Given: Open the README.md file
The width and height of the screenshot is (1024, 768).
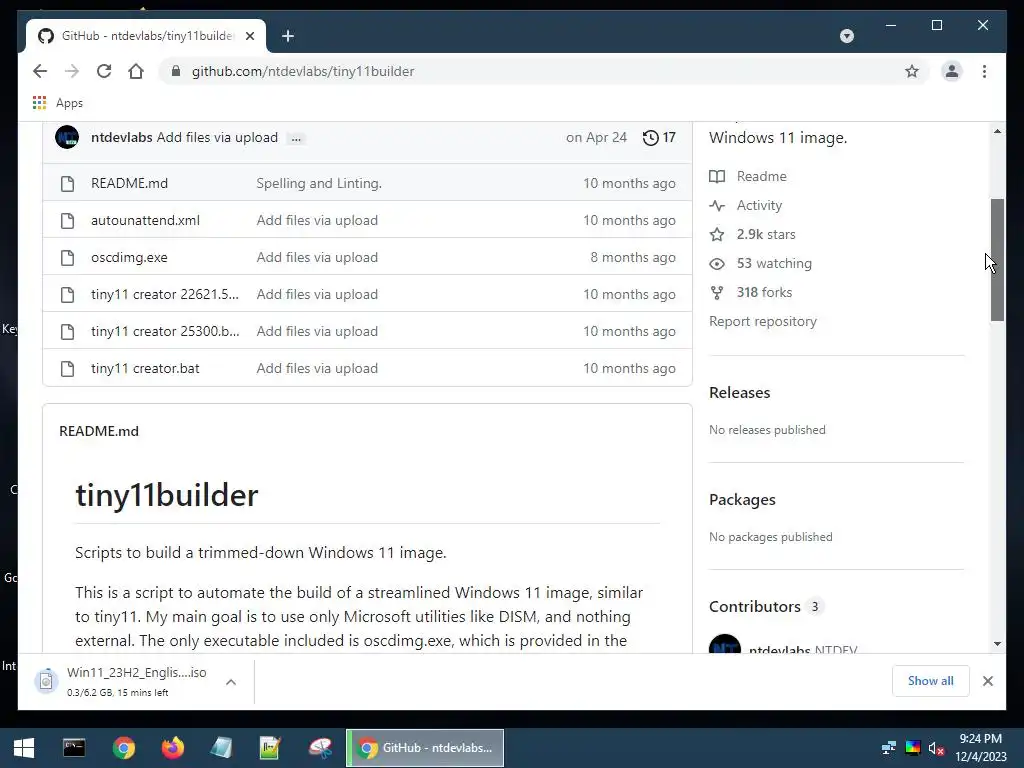Looking at the screenshot, I should [129, 184].
